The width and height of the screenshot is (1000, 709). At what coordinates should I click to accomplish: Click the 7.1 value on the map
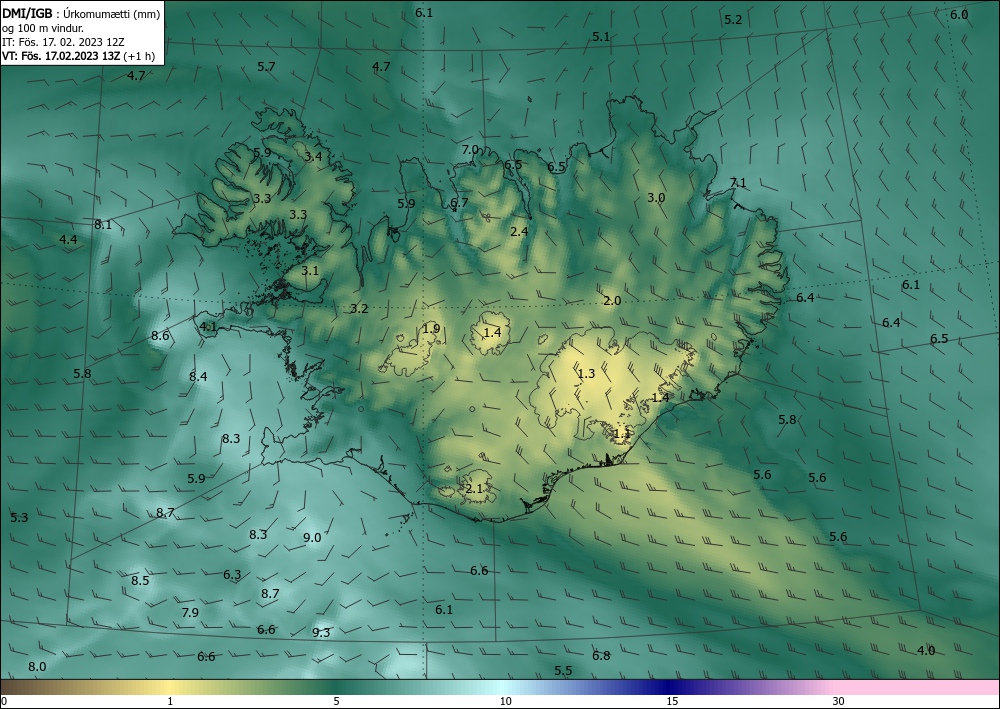click(738, 182)
